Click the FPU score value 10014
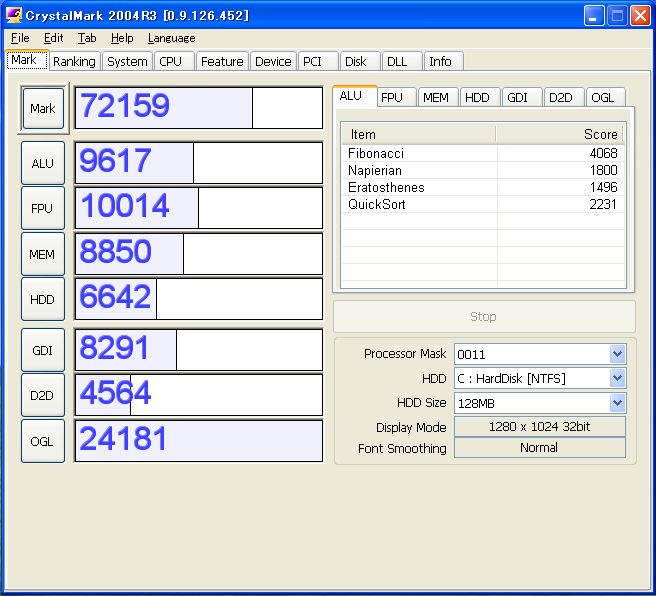This screenshot has width=656, height=596. [x=125, y=206]
